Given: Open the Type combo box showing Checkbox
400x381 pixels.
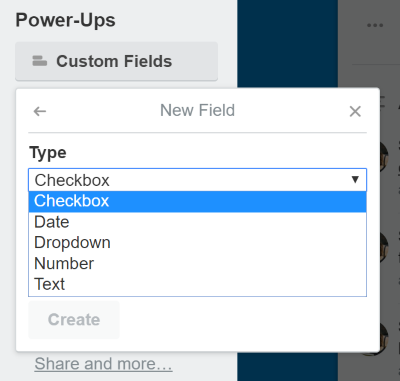Looking at the screenshot, I should pyautogui.click(x=197, y=180).
